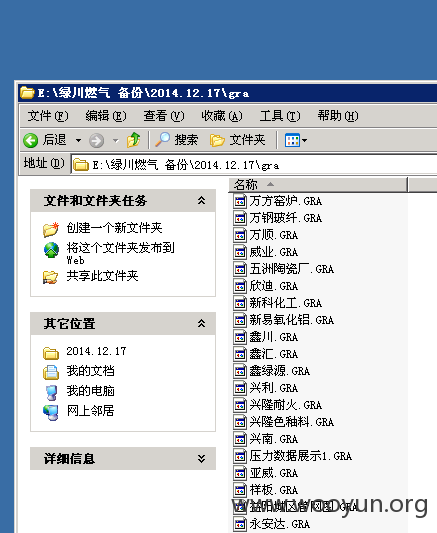This screenshot has height=533, width=437.
Task: Sort by the 名称 column header
Action: [x=318, y=185]
